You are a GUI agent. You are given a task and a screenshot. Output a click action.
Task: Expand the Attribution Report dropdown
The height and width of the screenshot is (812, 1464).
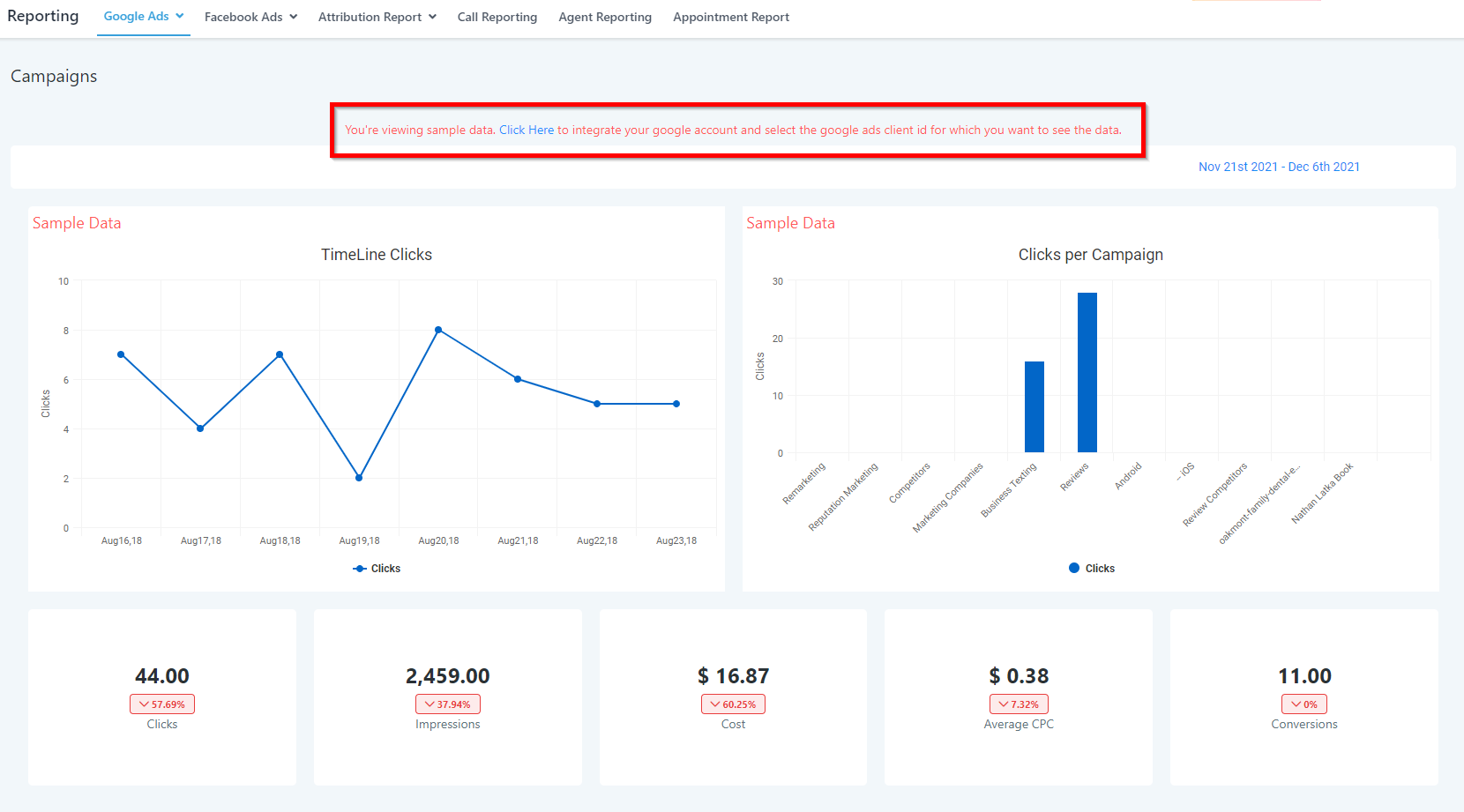[x=377, y=18]
